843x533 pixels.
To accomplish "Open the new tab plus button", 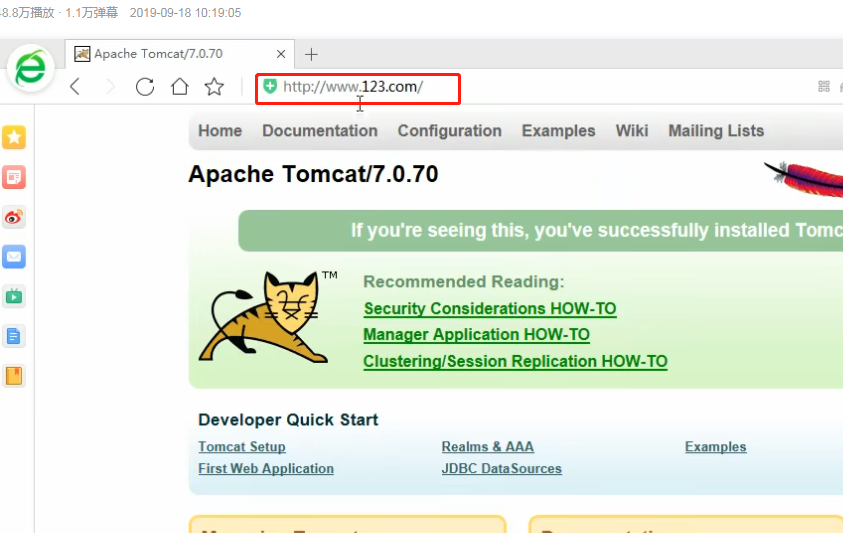I will pyautogui.click(x=311, y=54).
